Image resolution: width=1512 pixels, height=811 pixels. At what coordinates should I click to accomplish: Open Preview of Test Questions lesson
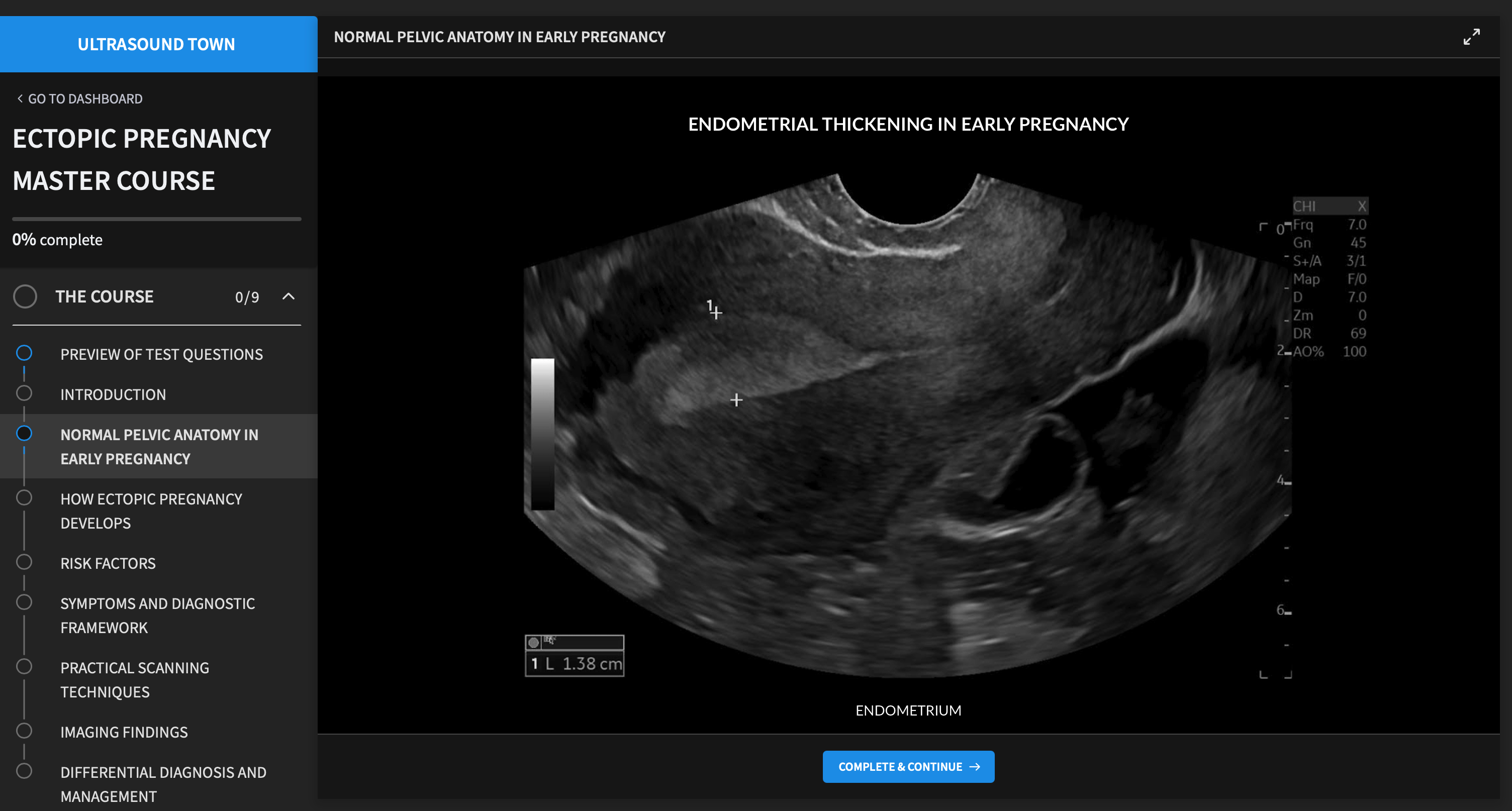click(161, 354)
